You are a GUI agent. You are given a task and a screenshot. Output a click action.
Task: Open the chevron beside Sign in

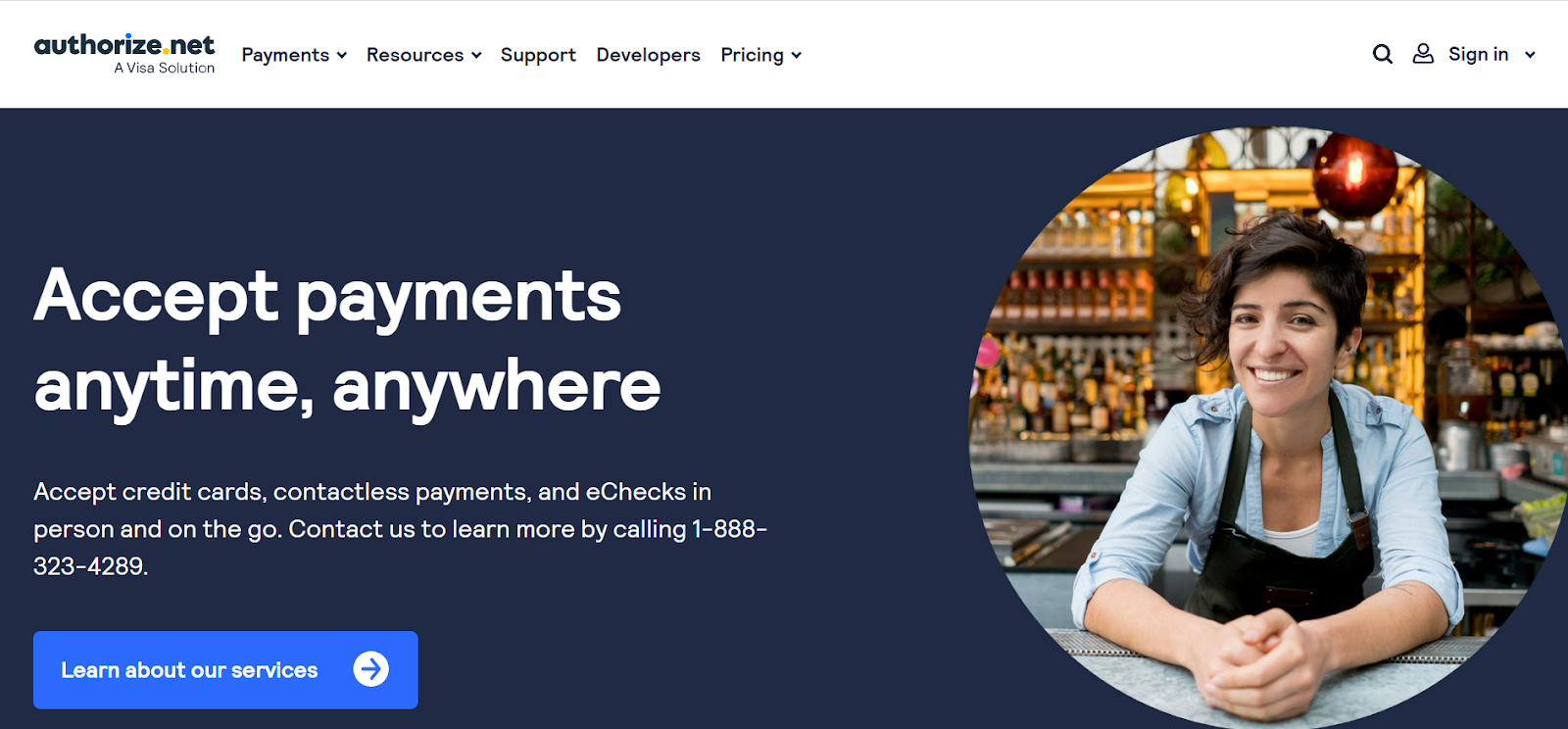(x=1530, y=55)
